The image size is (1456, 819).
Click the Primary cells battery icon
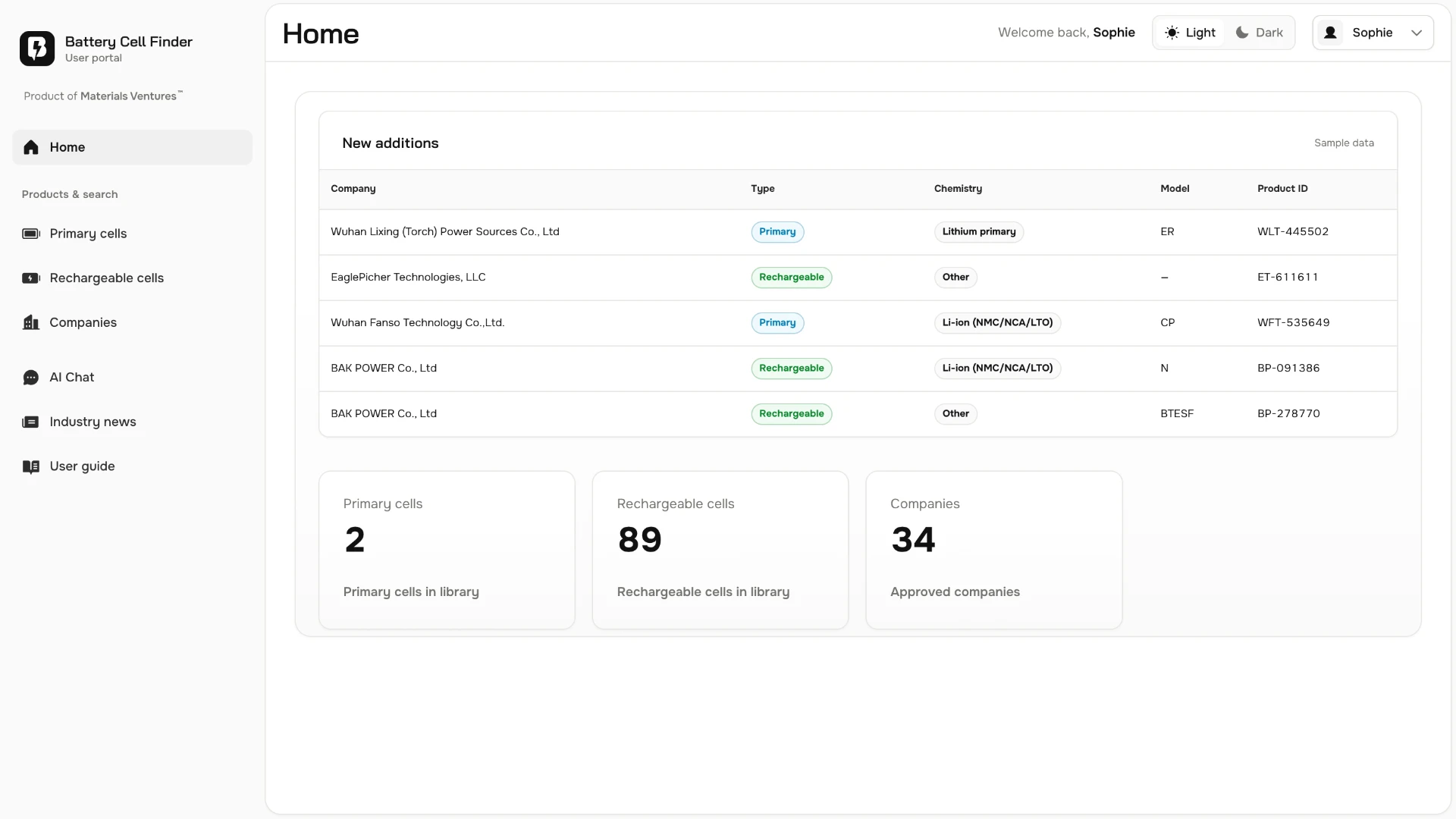tap(31, 234)
